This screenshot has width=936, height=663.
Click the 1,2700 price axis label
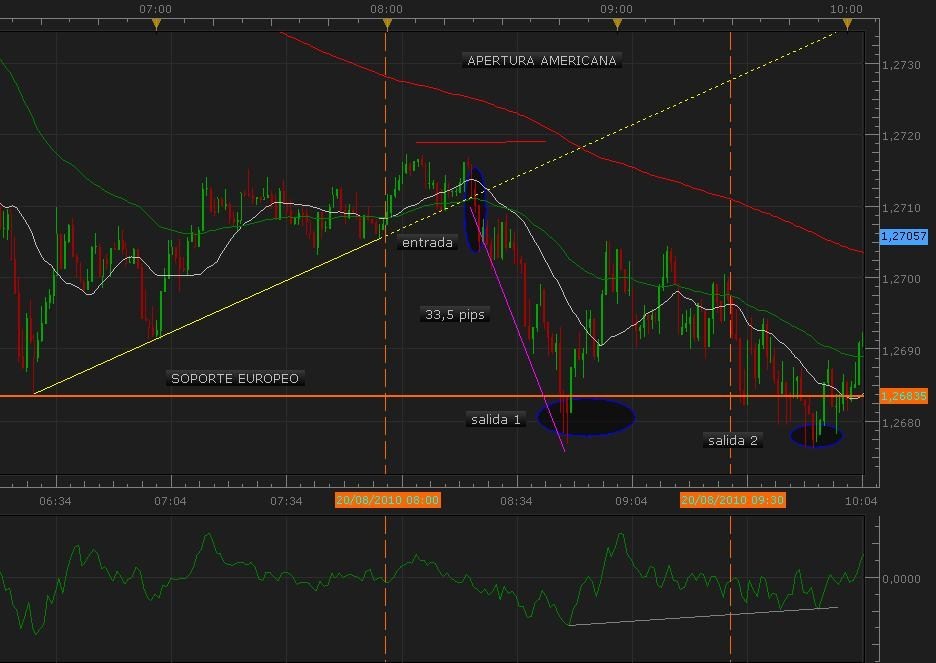click(x=901, y=279)
